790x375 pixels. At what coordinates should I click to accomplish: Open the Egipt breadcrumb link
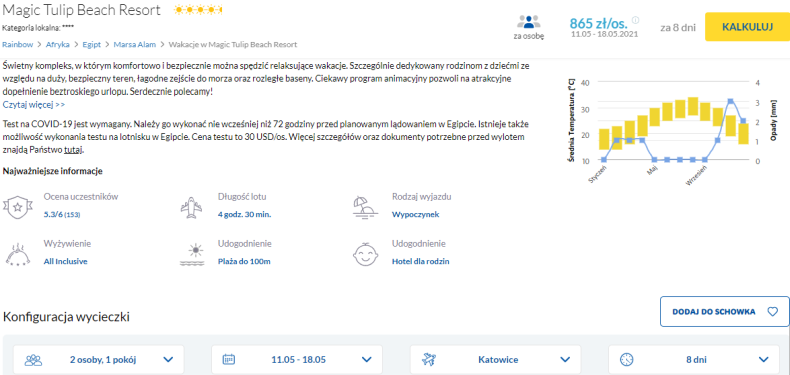click(93, 44)
